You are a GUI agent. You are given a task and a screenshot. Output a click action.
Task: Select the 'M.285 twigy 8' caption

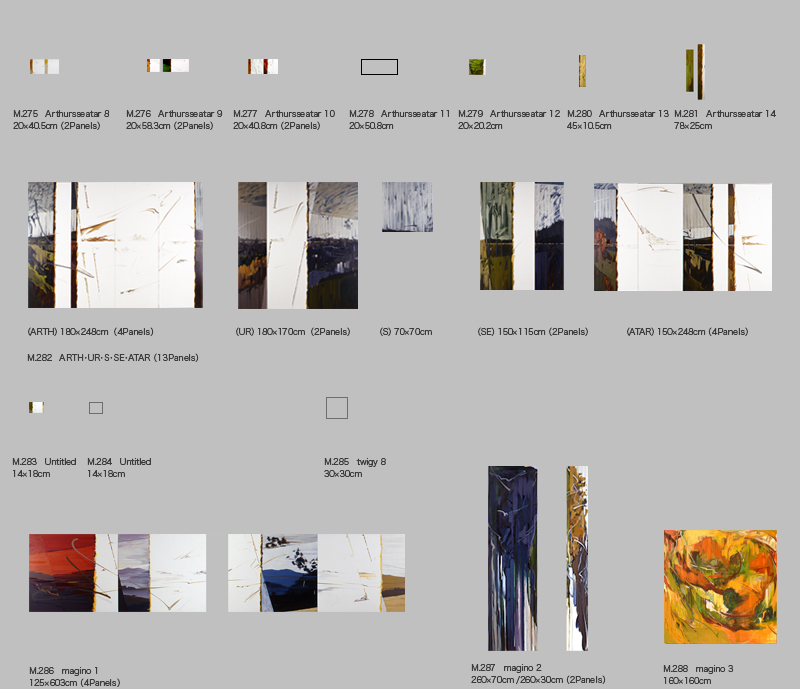point(355,462)
